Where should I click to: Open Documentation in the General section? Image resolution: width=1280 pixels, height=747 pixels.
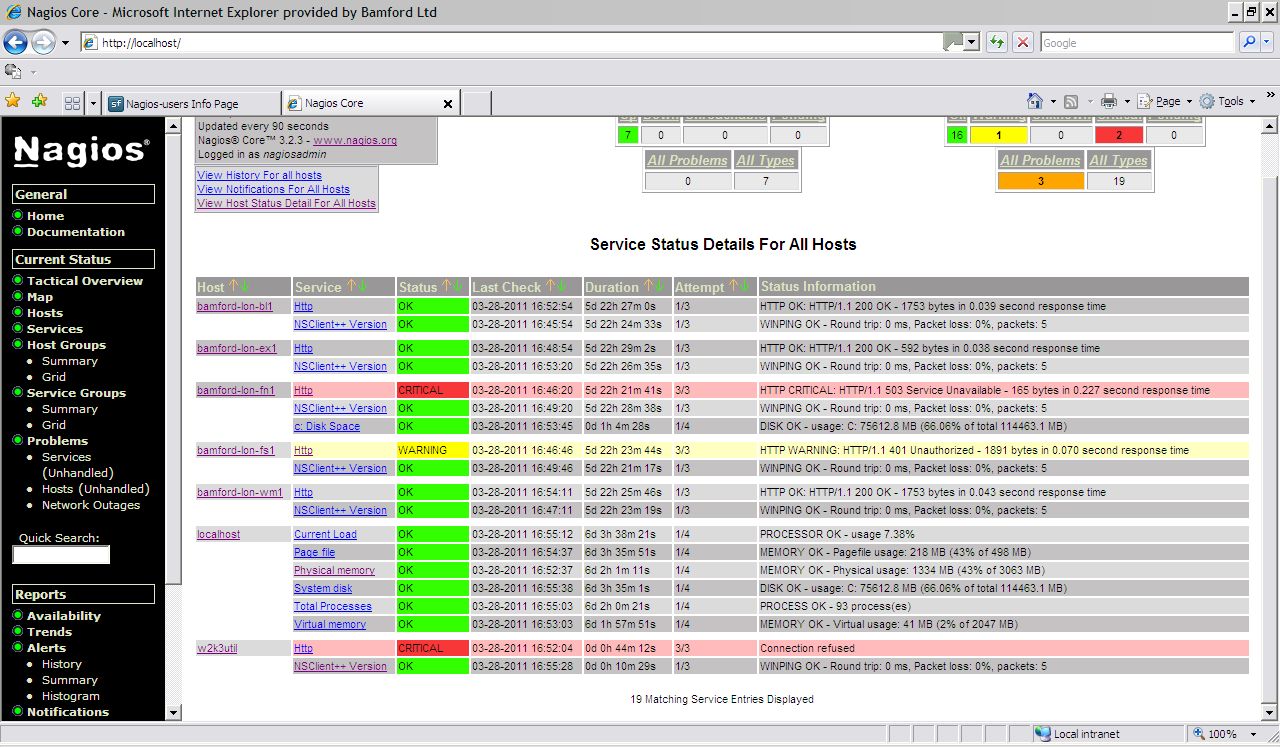tap(76, 232)
